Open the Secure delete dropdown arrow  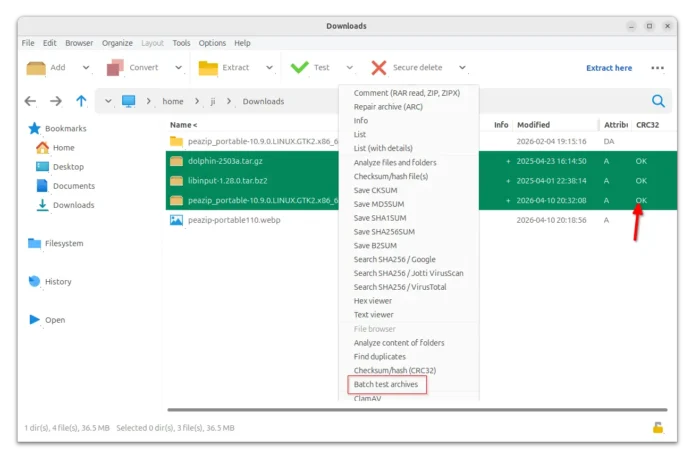462,68
